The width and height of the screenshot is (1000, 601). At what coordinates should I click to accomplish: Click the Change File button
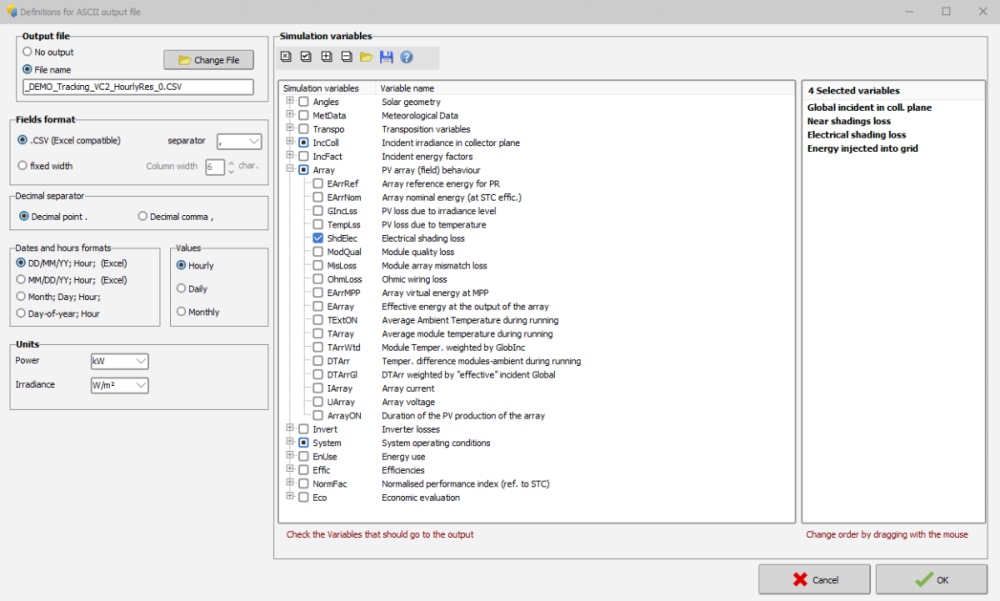[x=208, y=60]
